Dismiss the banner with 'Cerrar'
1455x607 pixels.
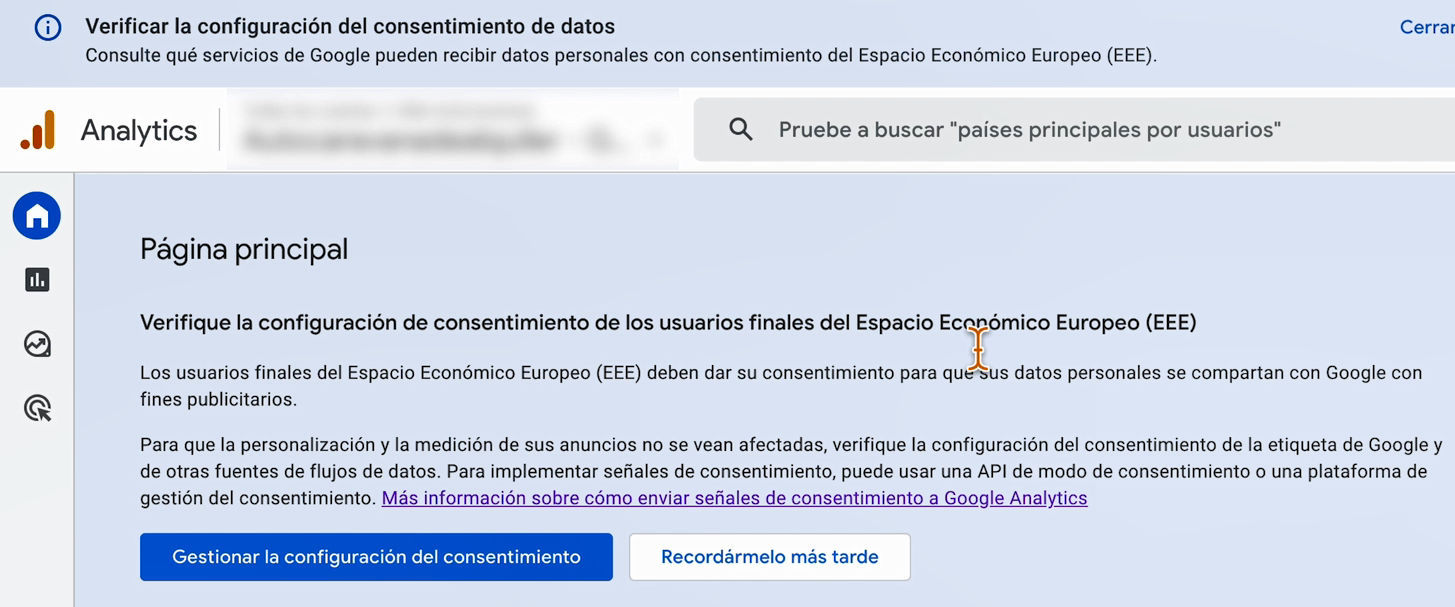1427,27
